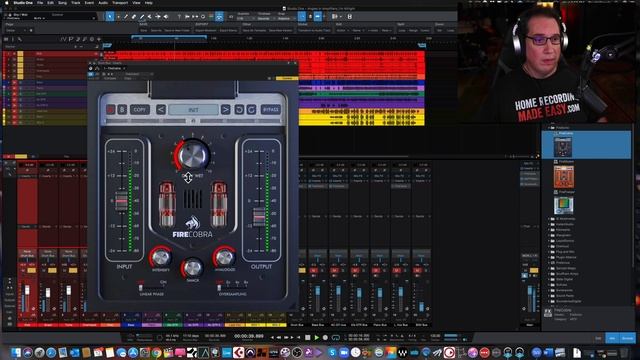Select the Bend tool in the toolbar
This screenshot has height=360, width=640.
[158, 17]
